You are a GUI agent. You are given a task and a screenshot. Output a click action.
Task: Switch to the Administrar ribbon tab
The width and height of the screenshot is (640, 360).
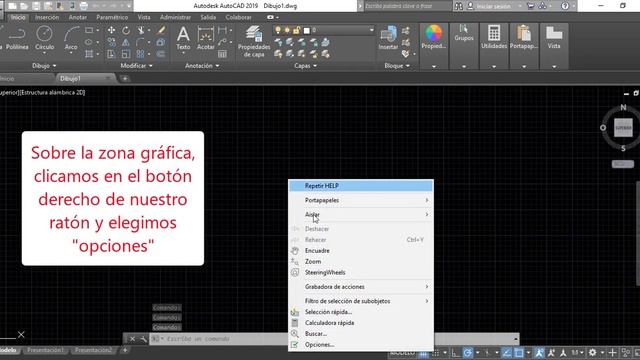[x=175, y=18]
